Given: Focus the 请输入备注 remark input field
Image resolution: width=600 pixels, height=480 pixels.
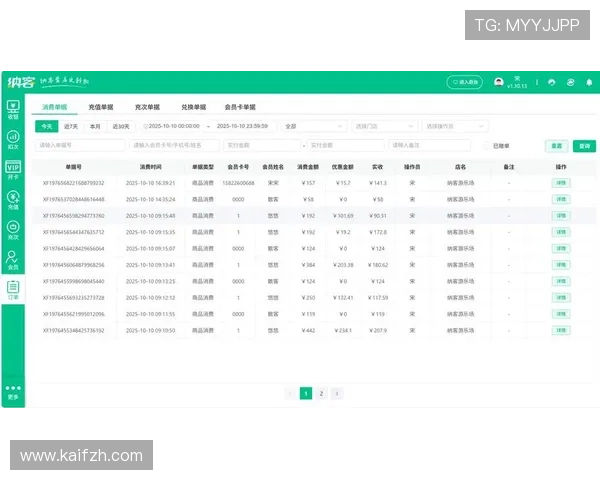Looking at the screenshot, I should tap(430, 145).
